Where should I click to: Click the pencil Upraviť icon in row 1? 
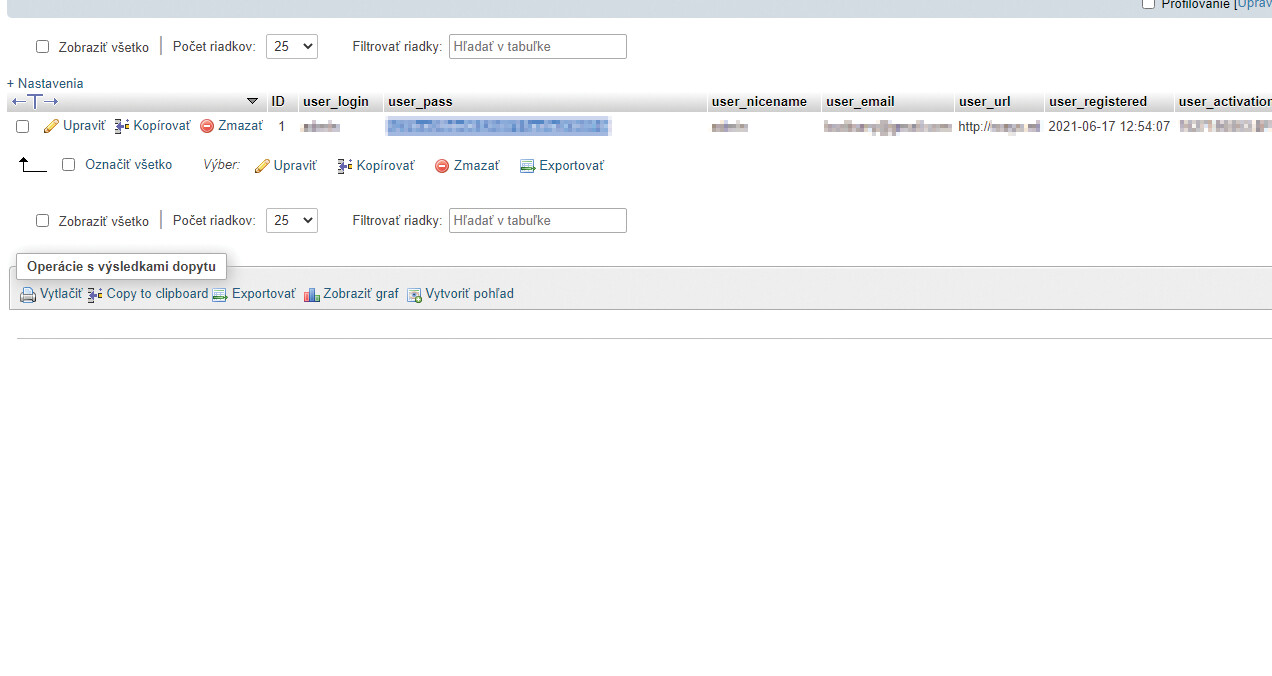[52, 127]
